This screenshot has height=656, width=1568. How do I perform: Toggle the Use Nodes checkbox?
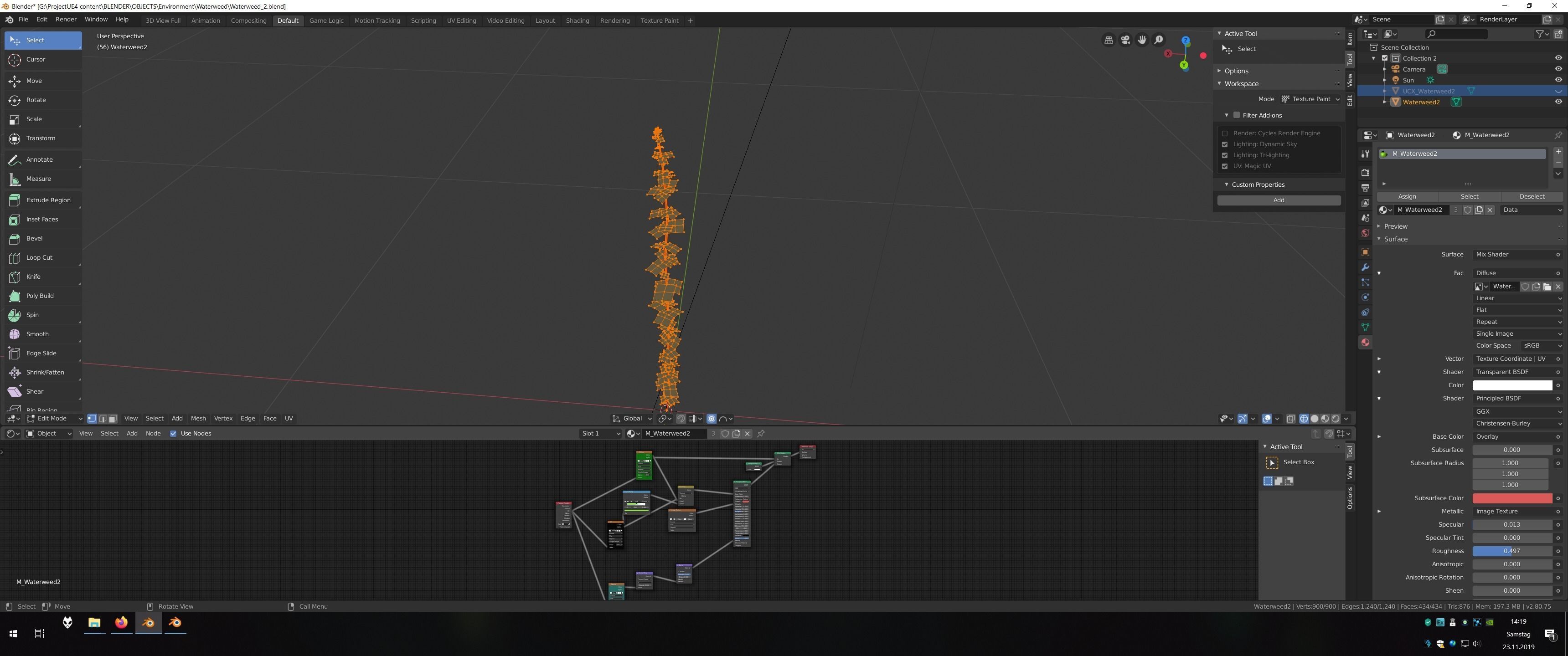coord(174,434)
